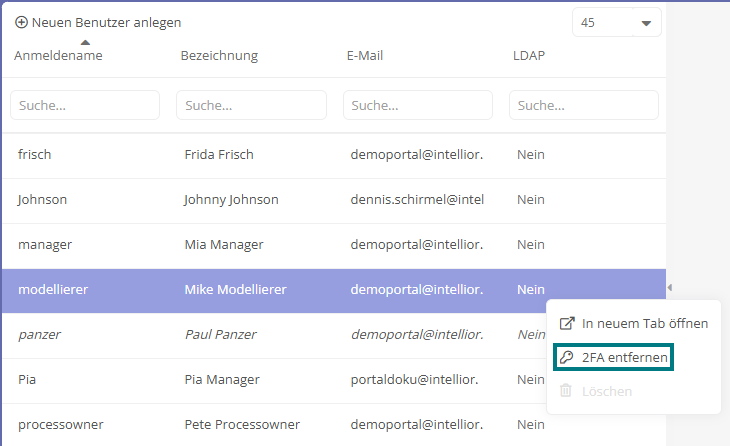Click the sort arrow above Anmeldename
Image resolution: width=730 pixels, height=446 pixels.
click(x=85, y=42)
